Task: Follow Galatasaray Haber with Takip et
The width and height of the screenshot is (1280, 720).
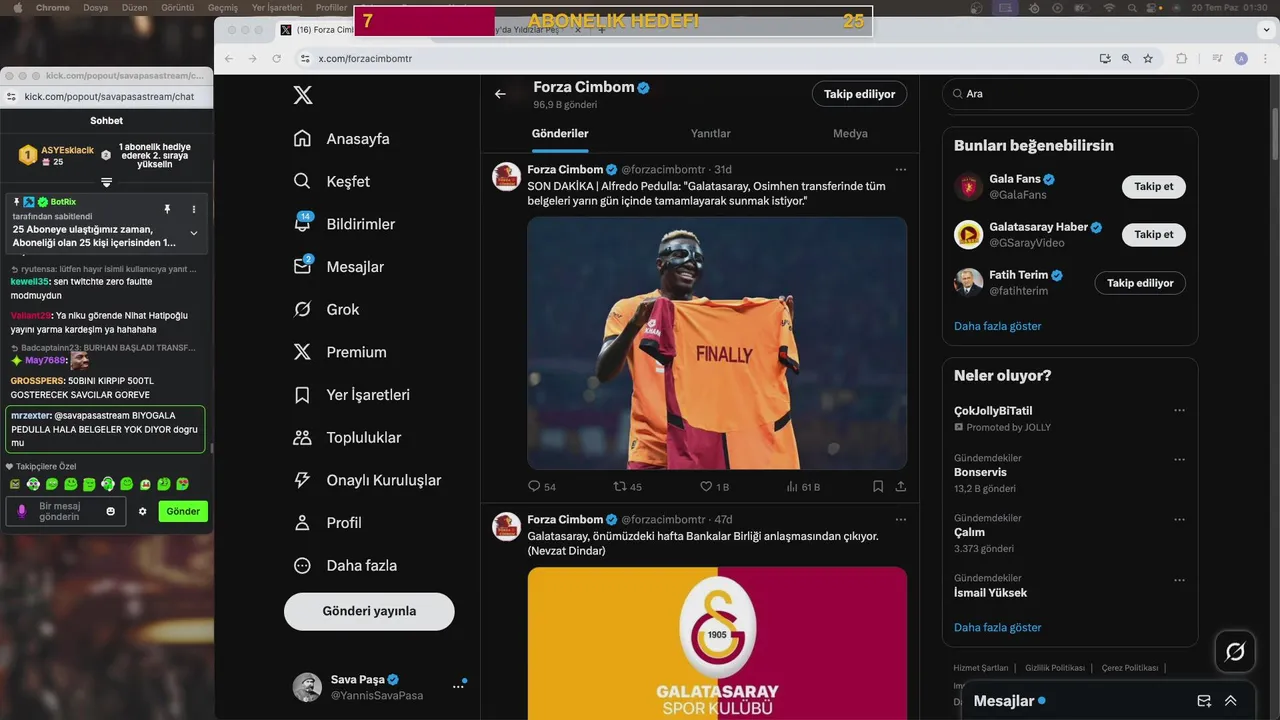Action: 1154,234
